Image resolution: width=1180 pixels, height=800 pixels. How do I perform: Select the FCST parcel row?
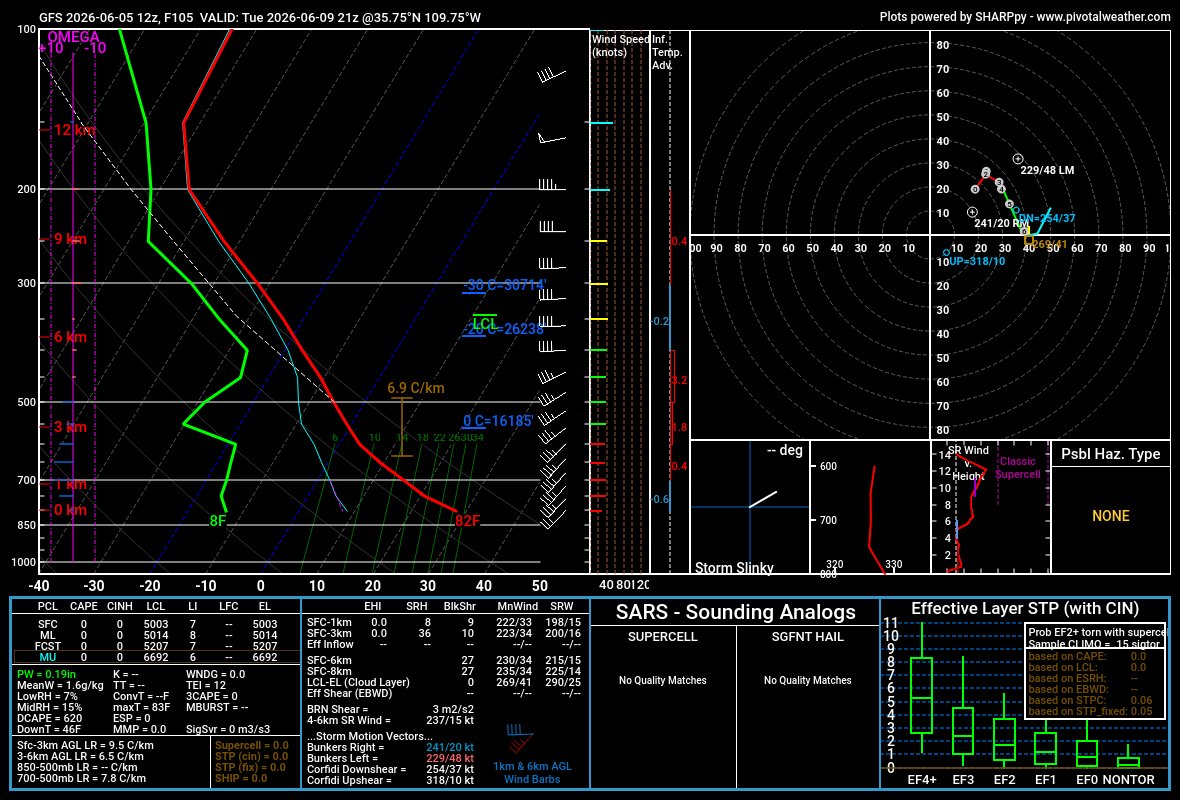tap(156, 646)
